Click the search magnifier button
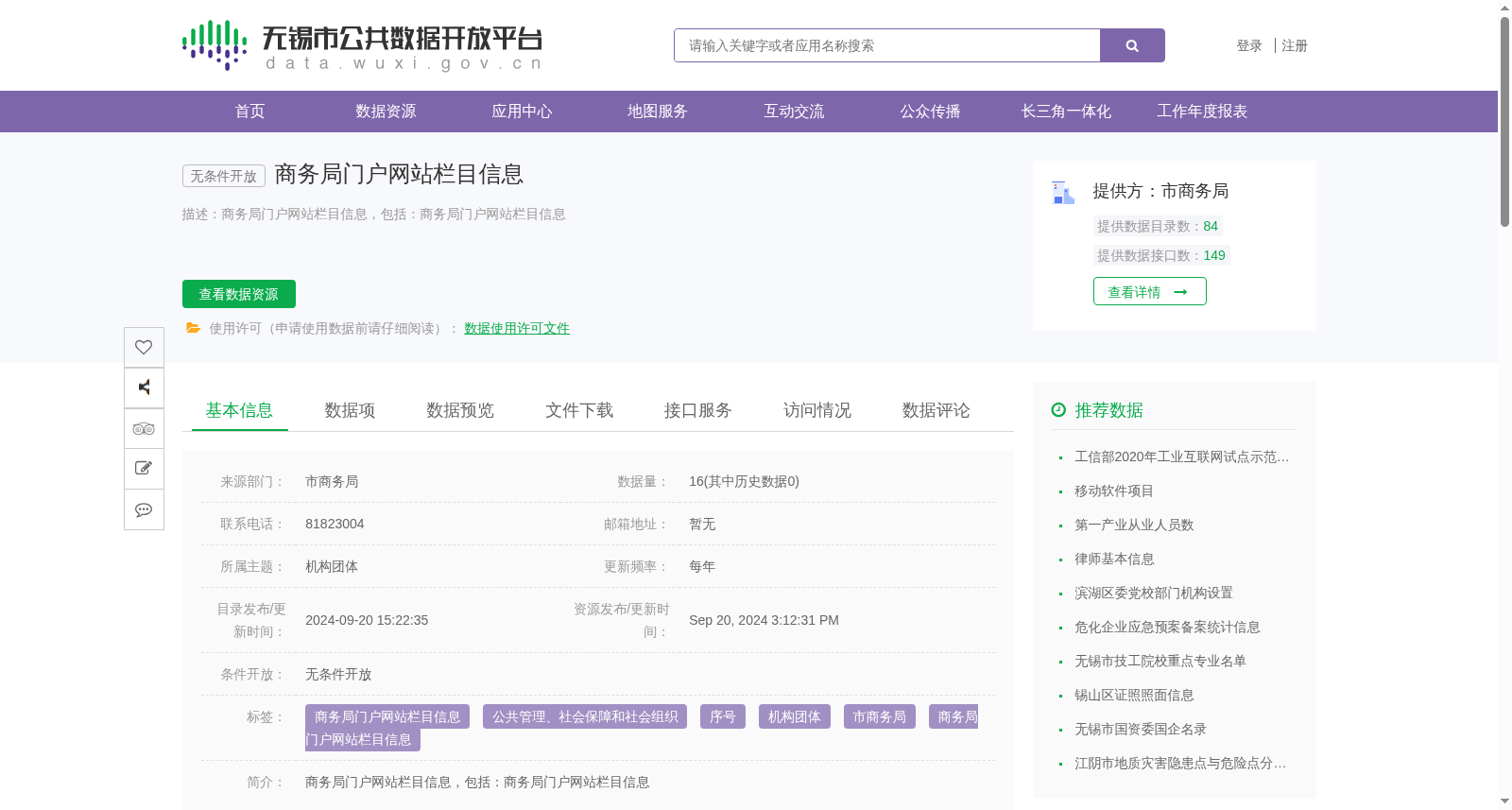Screen dimensions: 1512x810 (x=1132, y=45)
